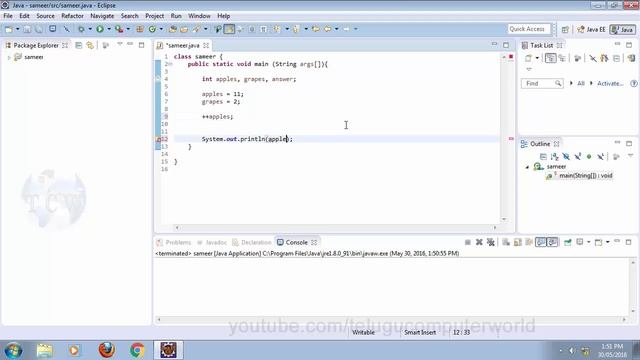Image resolution: width=640 pixels, height=360 pixels.
Task: Open the Window menu
Action: point(199,16)
